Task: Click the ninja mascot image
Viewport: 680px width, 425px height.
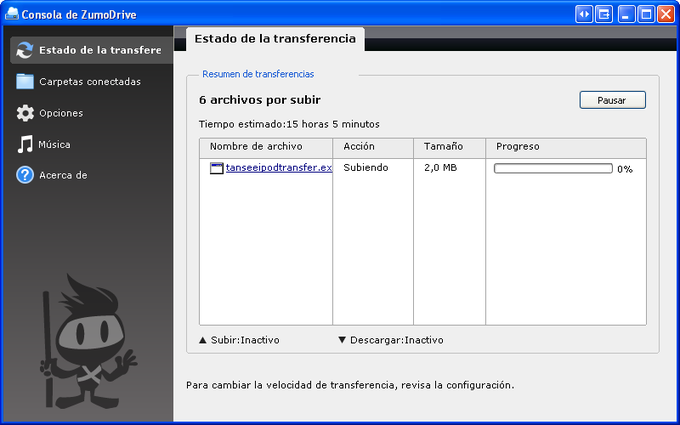Action: click(x=89, y=341)
